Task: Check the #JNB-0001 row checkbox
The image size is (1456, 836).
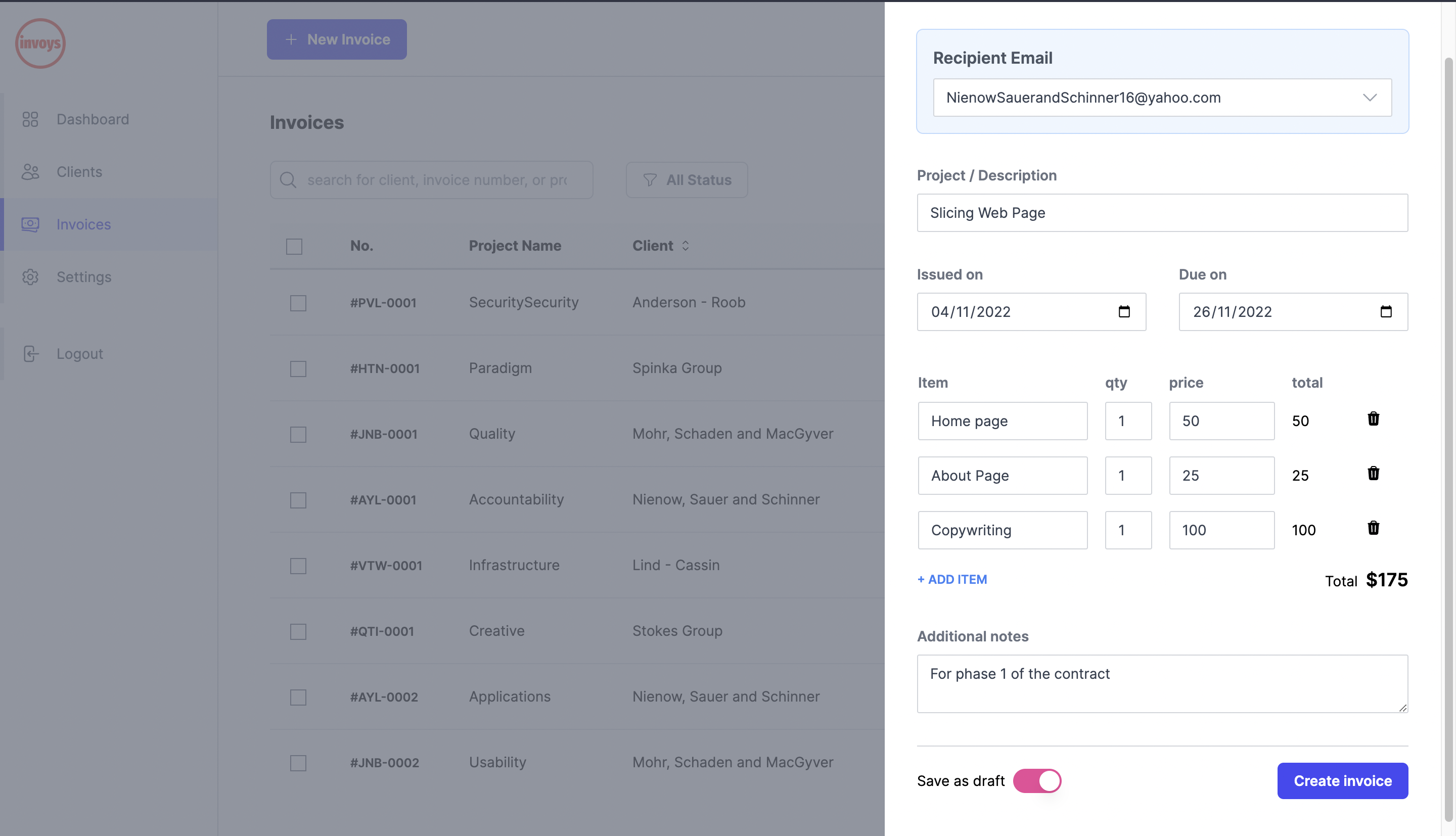Action: (x=298, y=435)
